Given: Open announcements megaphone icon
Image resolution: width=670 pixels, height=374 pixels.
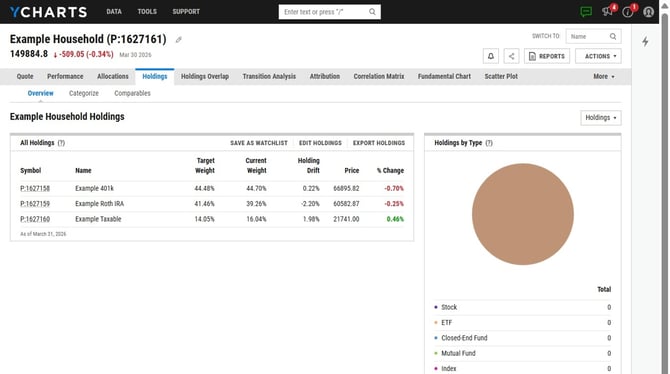Looking at the screenshot, I should click(x=607, y=12).
